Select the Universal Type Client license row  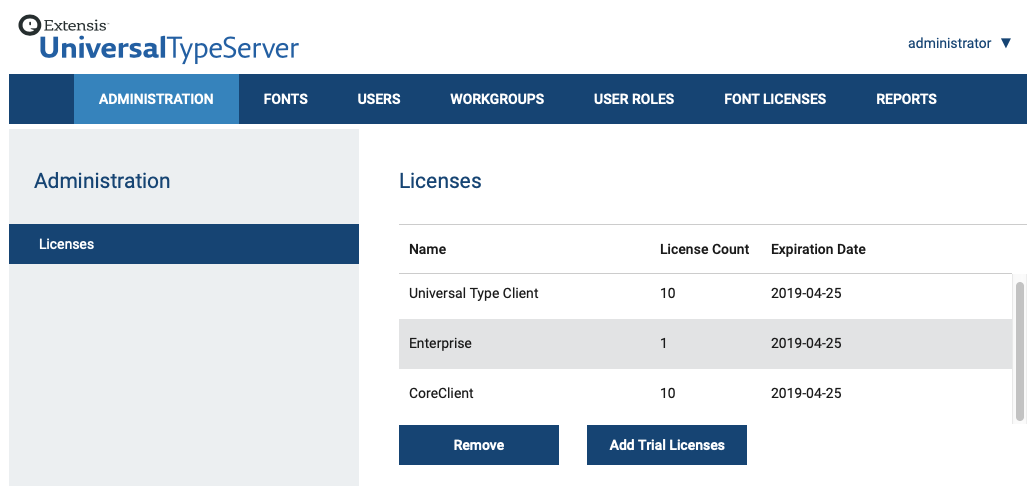click(705, 293)
